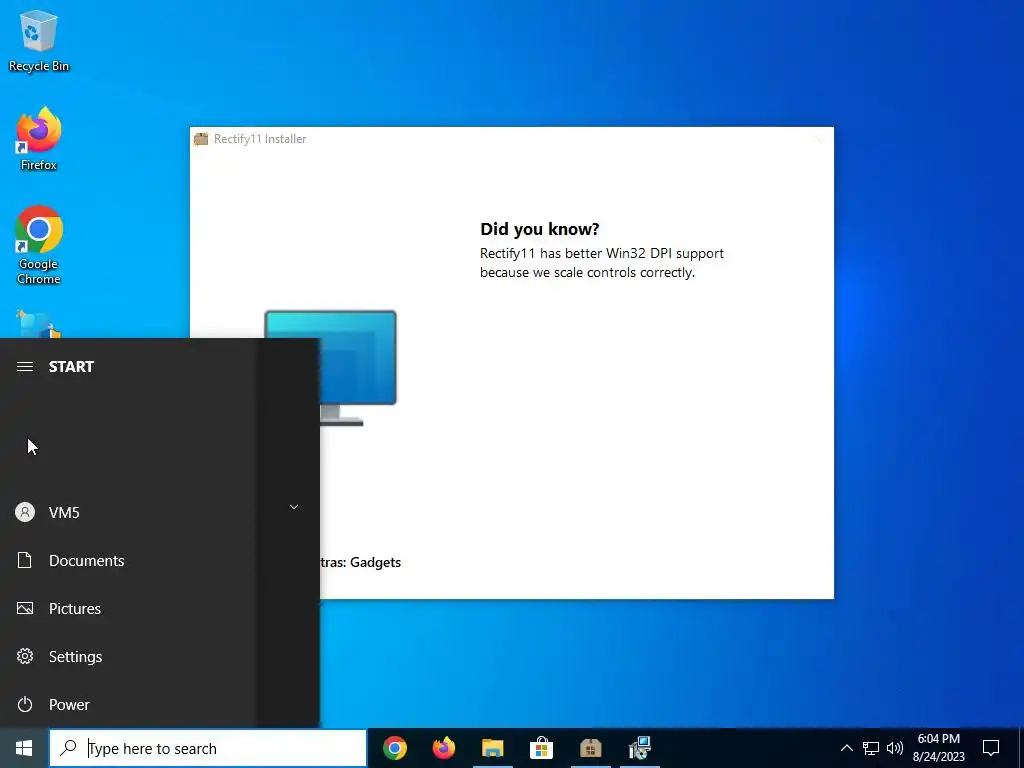Click the 'Gadgets' progress status text
1024x768 pixels.
tap(376, 562)
